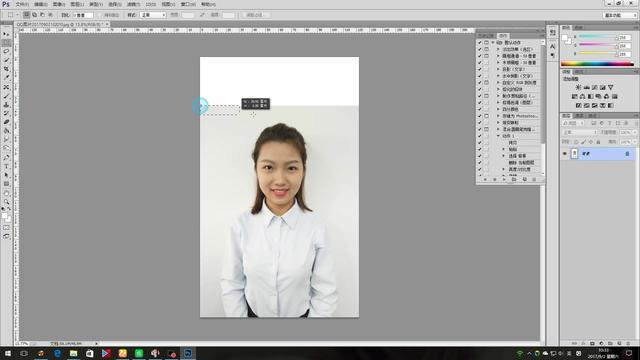Viewport: 640px width, 360px height.
Task: Select the Eyedropper tool
Action: (x=6, y=78)
